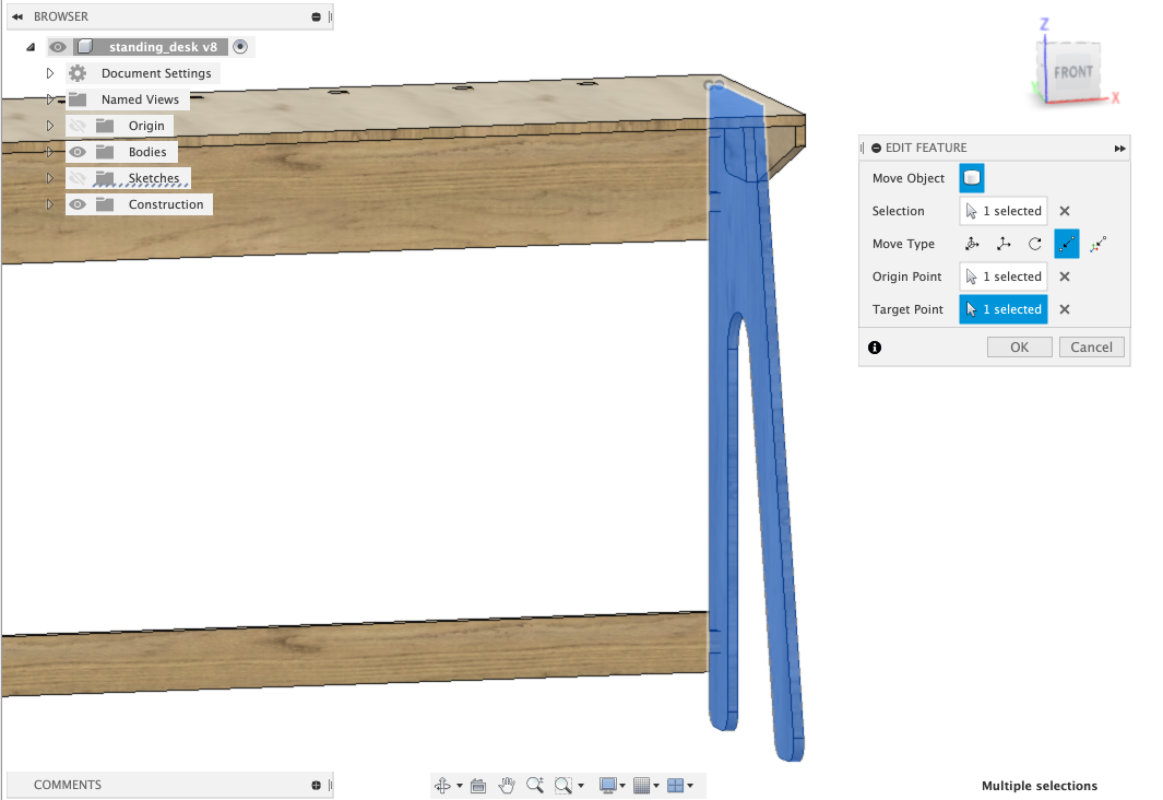Activate the Origin Point '1 selected' field
This screenshot has height=800, width=1163.
[x=1004, y=277]
